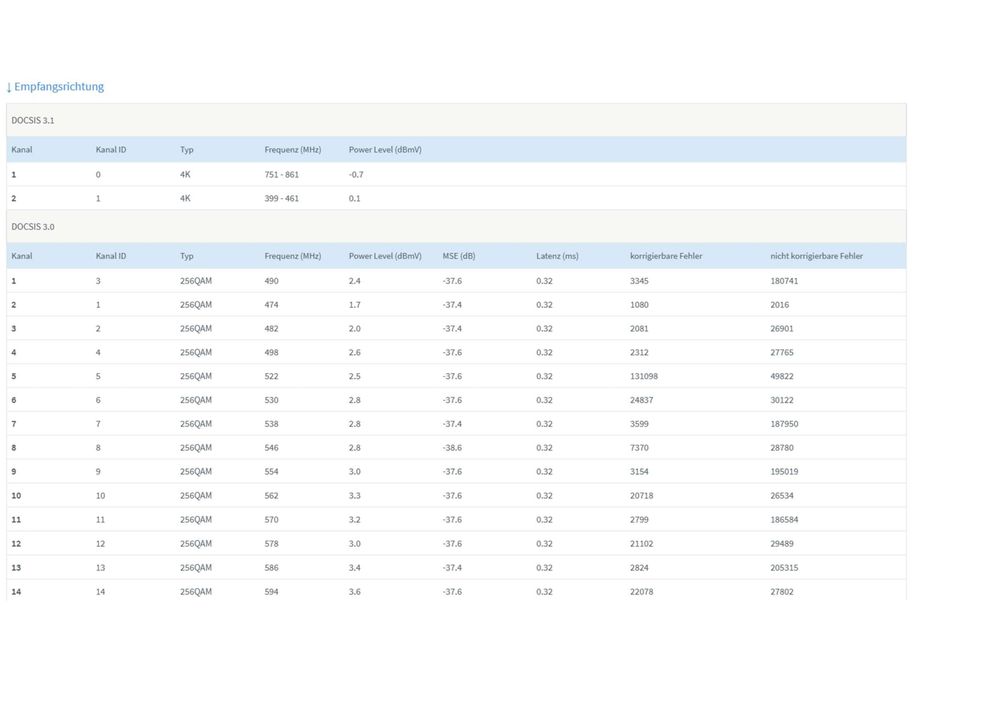Select correctable error value 3345
999x706 pixels.
coord(639,281)
